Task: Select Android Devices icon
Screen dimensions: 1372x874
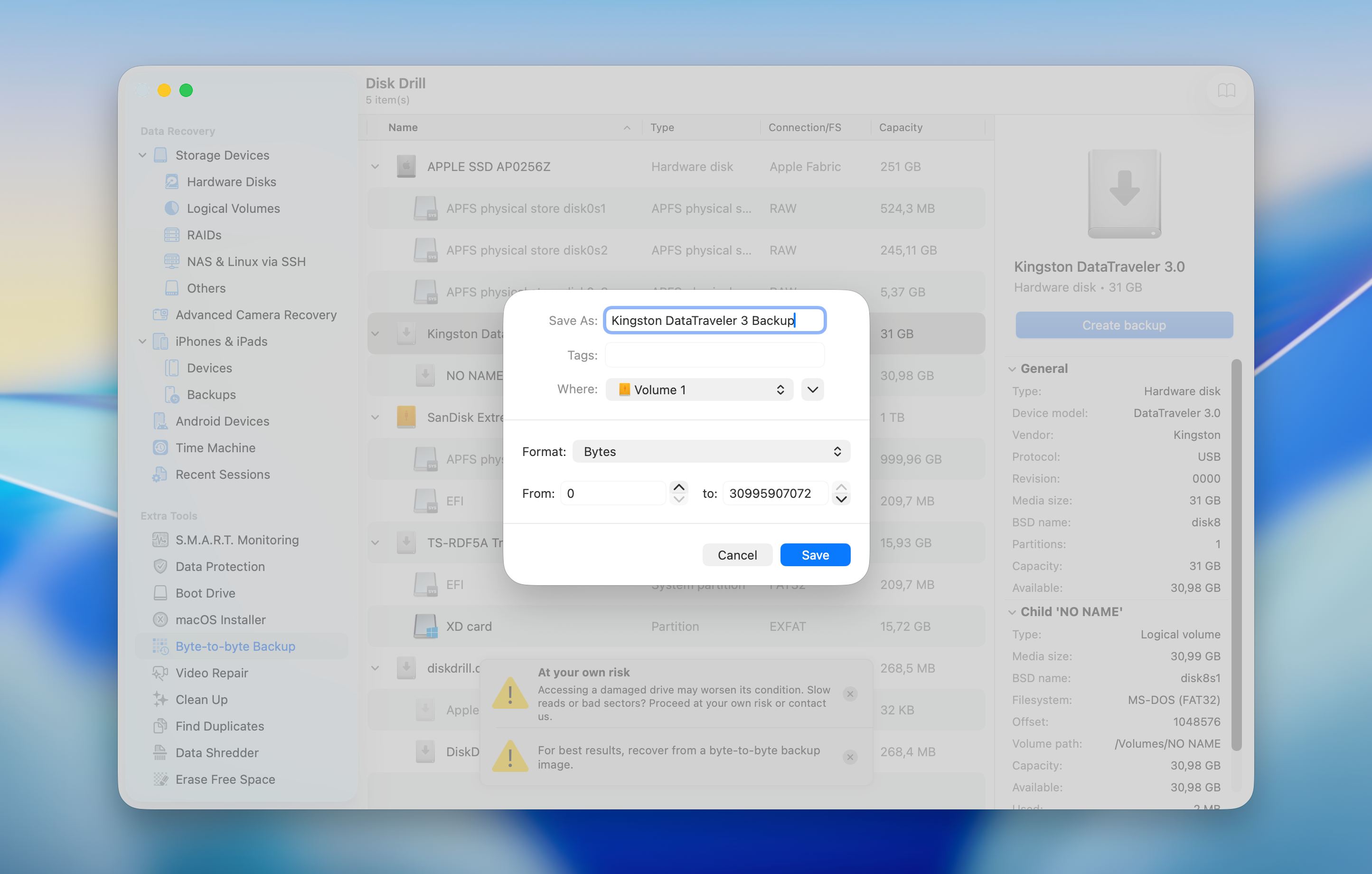Action: (x=160, y=421)
